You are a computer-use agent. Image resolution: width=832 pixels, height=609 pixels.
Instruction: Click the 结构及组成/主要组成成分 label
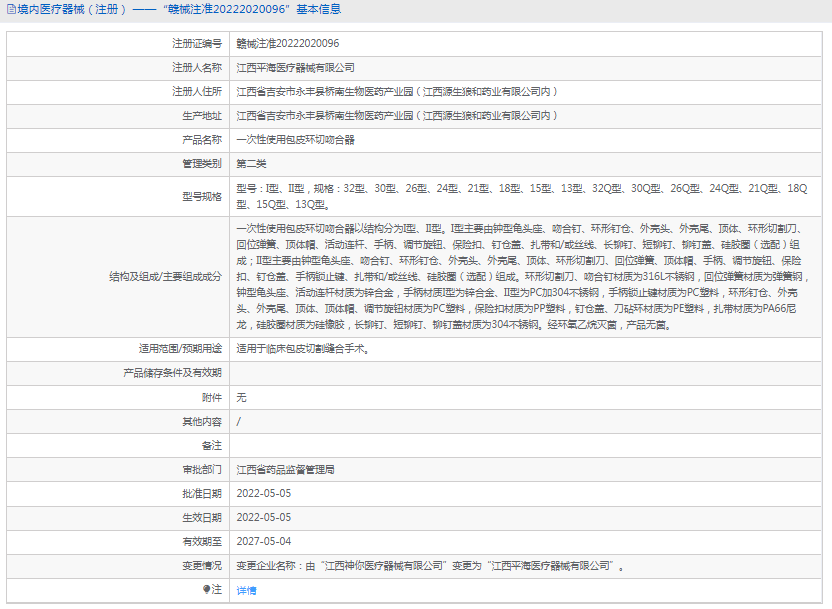click(x=166, y=276)
